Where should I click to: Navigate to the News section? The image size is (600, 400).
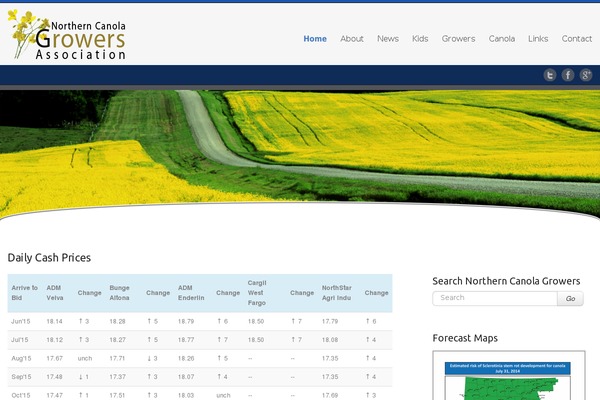tap(388, 39)
